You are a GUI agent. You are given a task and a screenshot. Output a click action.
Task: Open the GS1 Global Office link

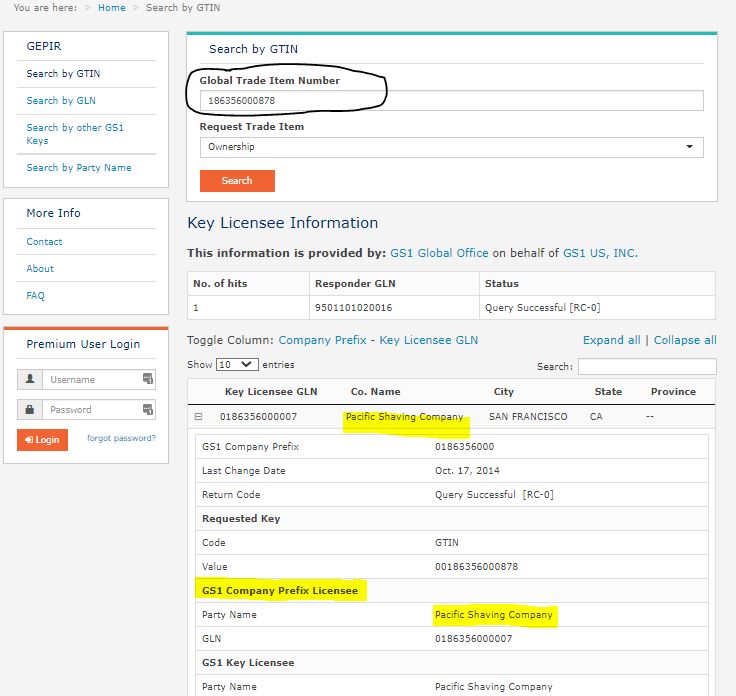[439, 253]
